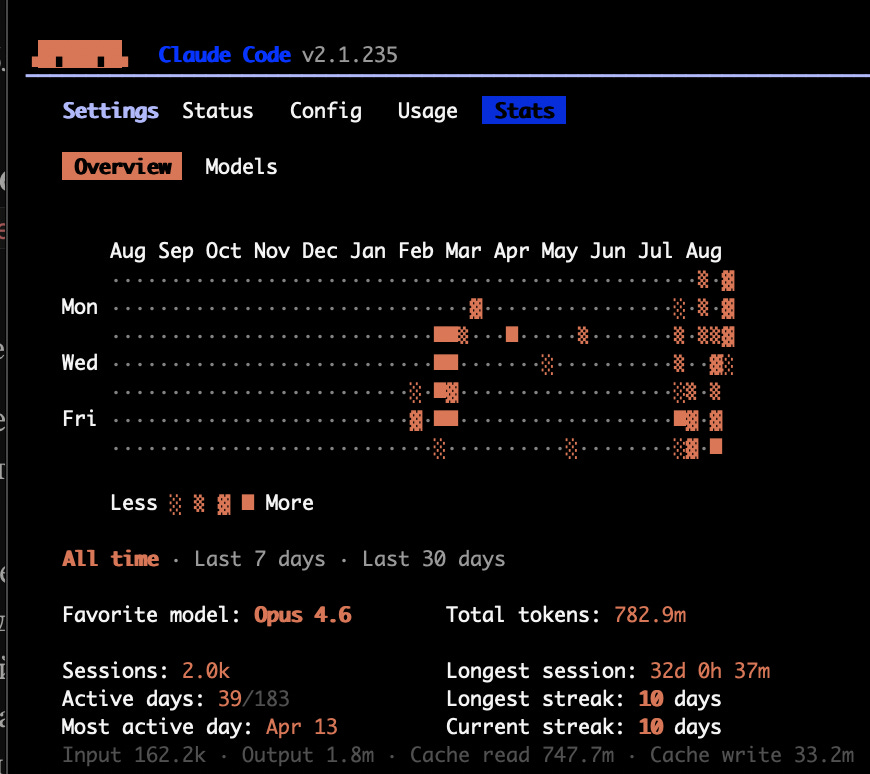Click the solid Wednesday March activity block

pyautogui.click(x=446, y=362)
